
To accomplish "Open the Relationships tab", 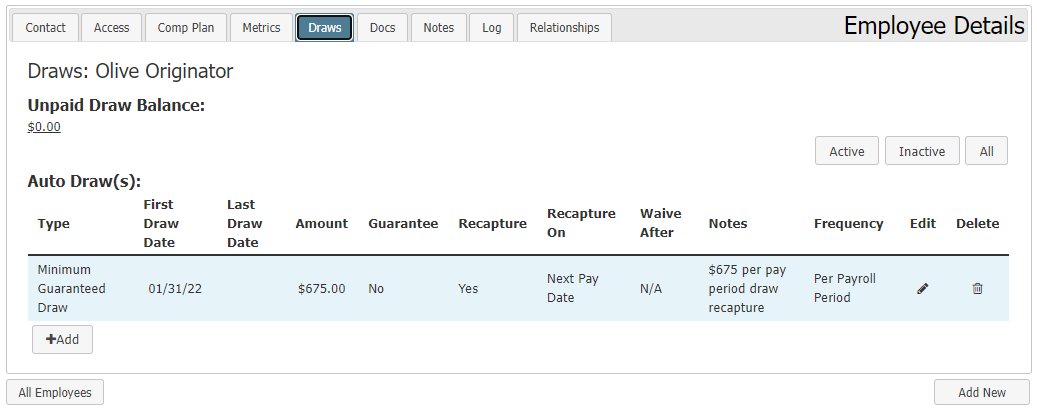I will [564, 27].
